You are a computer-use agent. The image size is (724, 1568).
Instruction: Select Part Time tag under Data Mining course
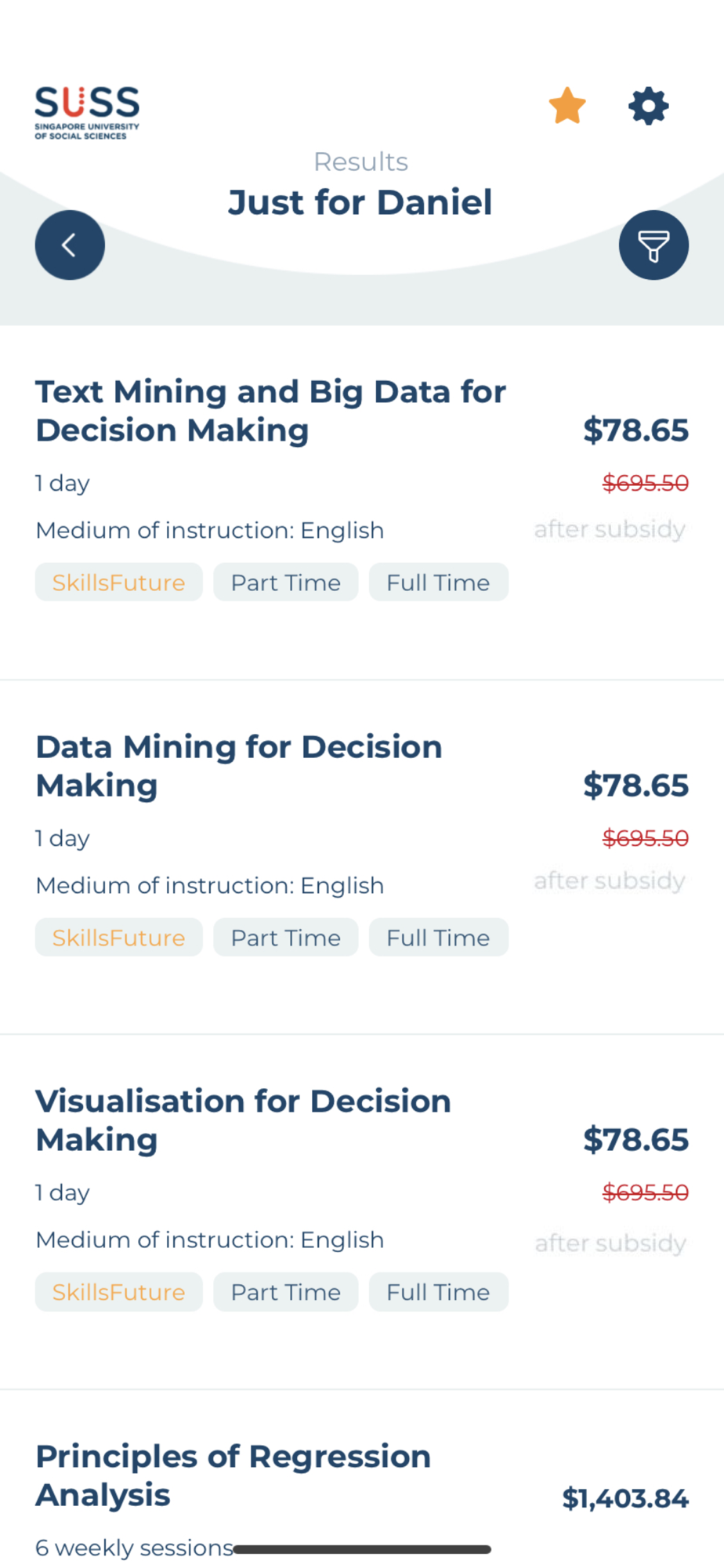286,938
